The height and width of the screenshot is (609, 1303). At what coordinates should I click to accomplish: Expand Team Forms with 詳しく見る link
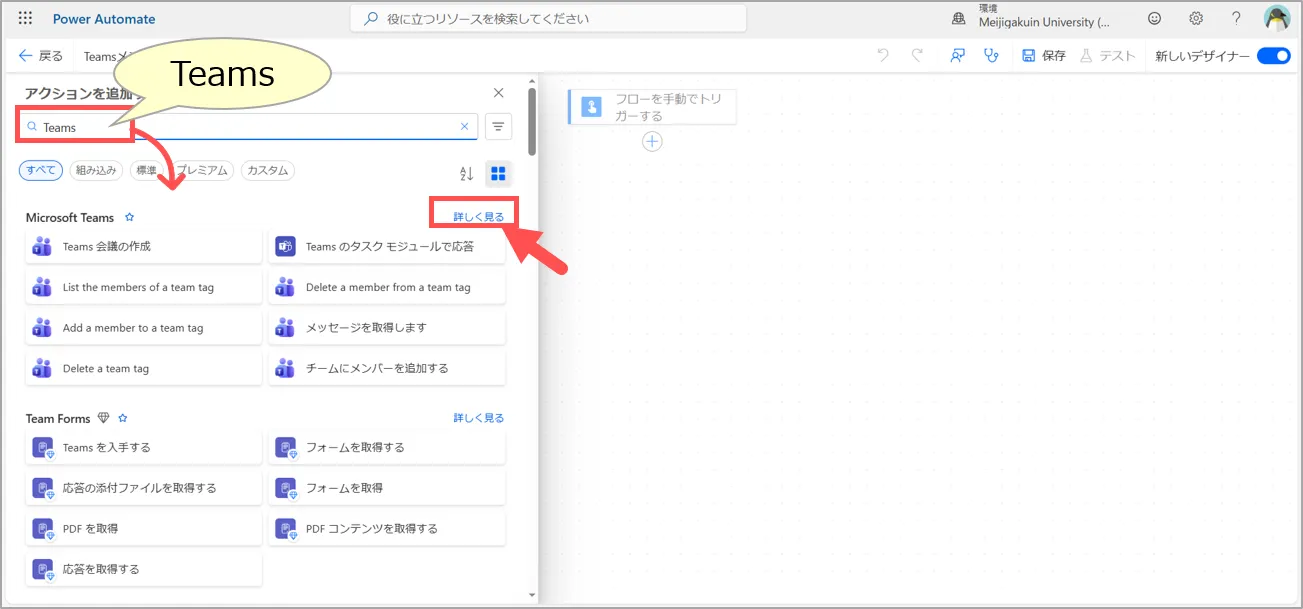pos(478,418)
